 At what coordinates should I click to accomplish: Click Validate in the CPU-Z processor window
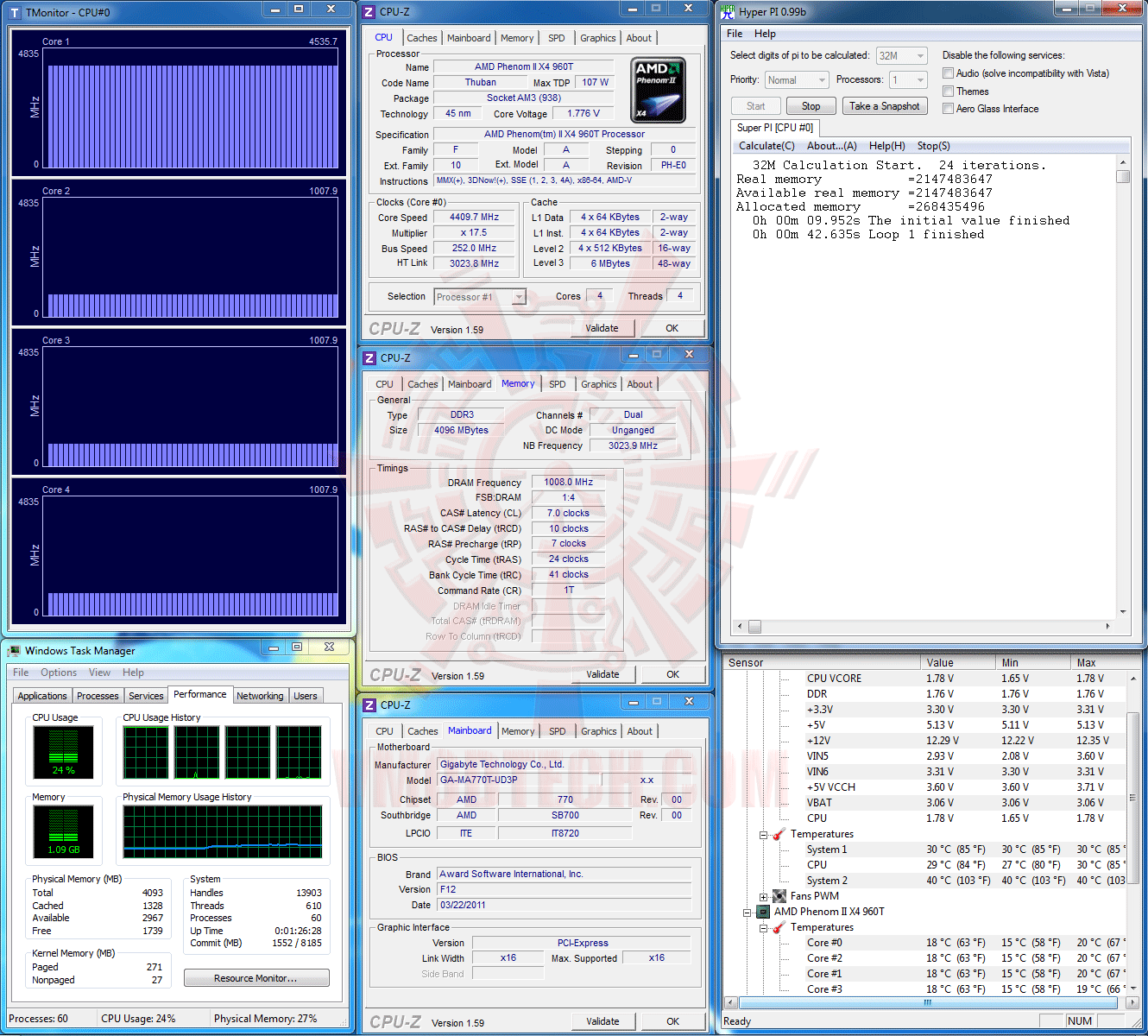[602, 328]
